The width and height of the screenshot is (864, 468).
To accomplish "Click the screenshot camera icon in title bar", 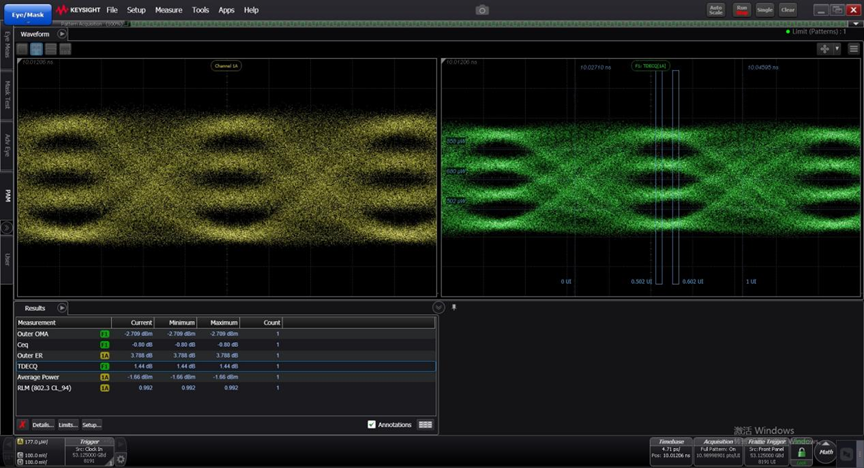I will coord(482,10).
